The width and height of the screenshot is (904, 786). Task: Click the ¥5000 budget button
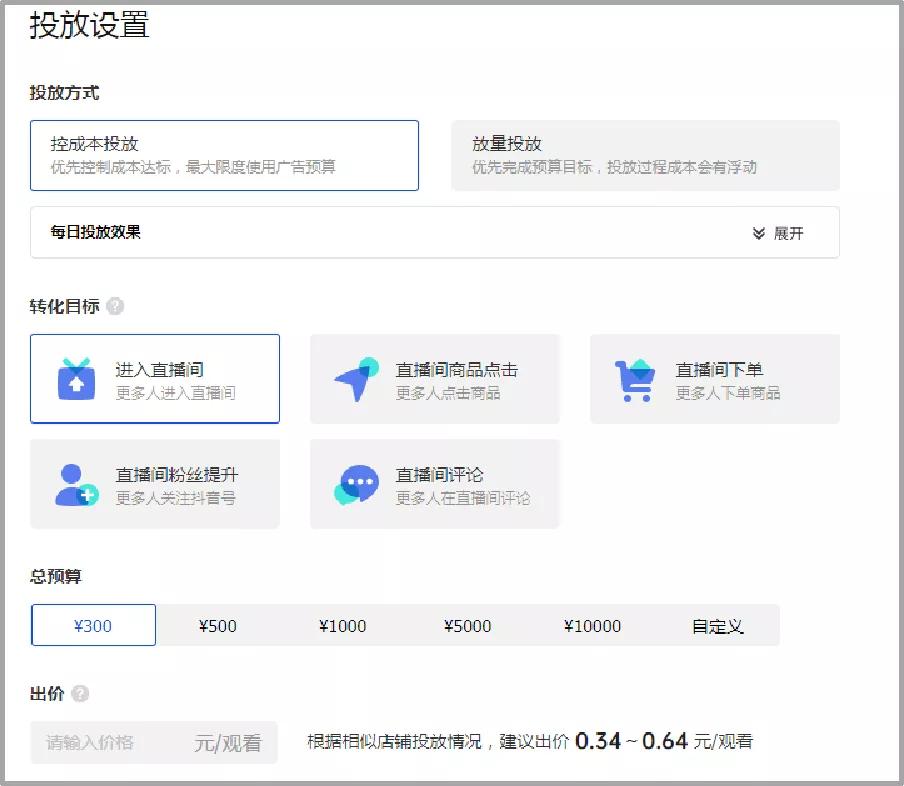[468, 625]
